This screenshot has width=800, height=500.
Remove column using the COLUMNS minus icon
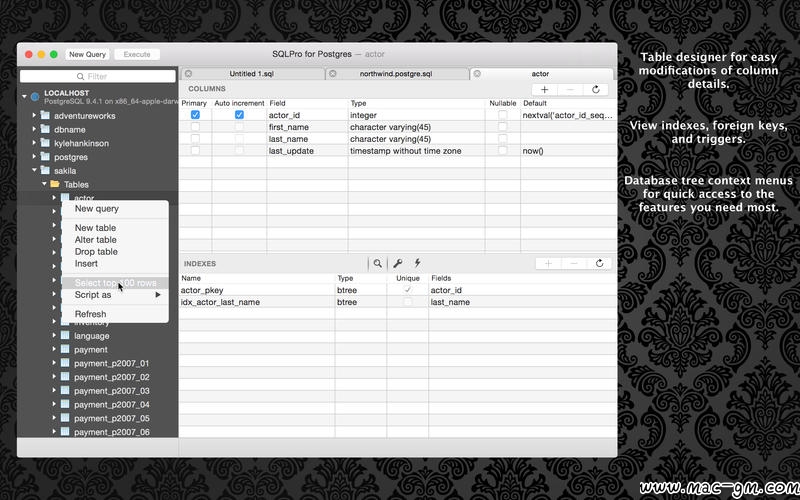point(570,90)
